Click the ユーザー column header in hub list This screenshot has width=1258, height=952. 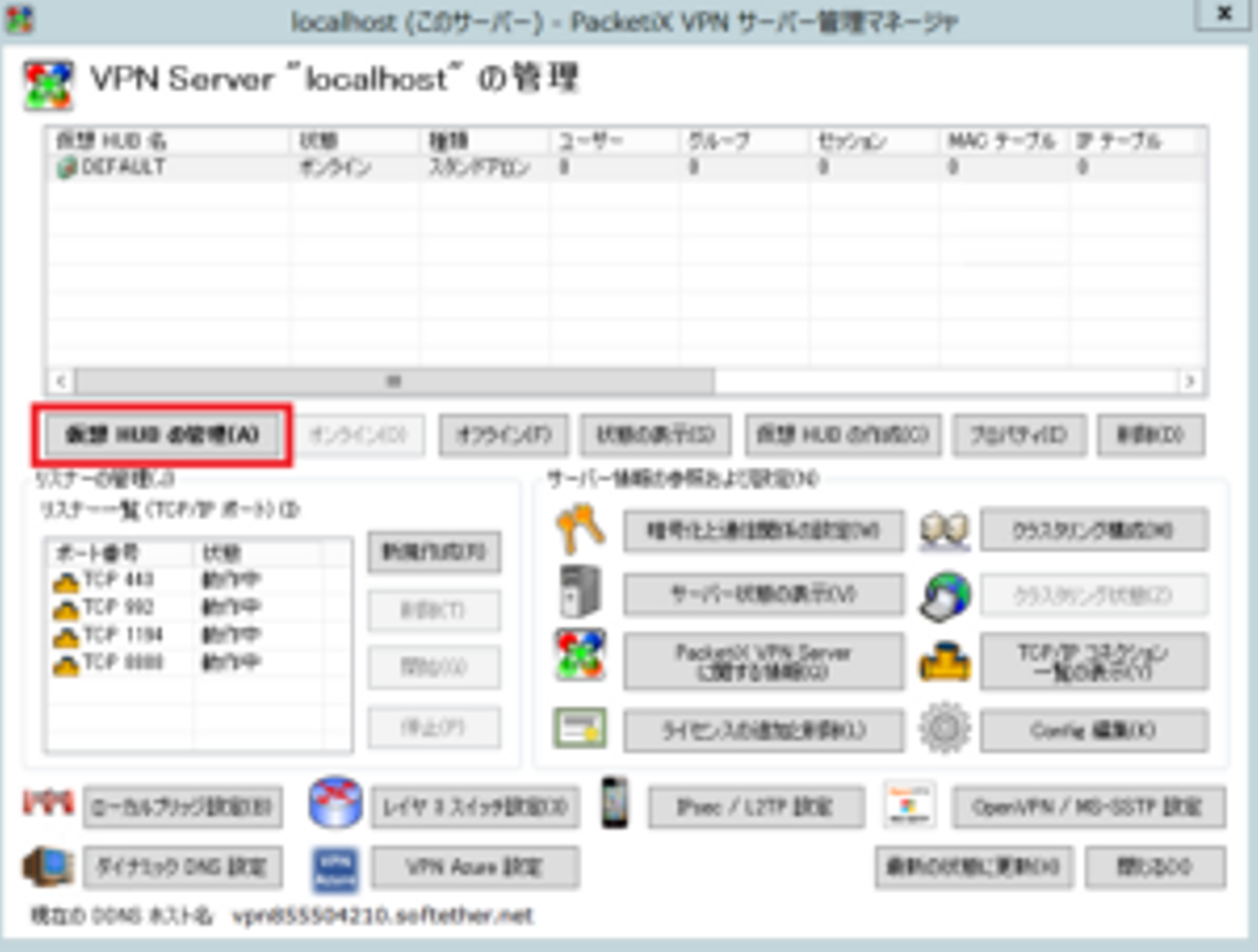[x=615, y=141]
